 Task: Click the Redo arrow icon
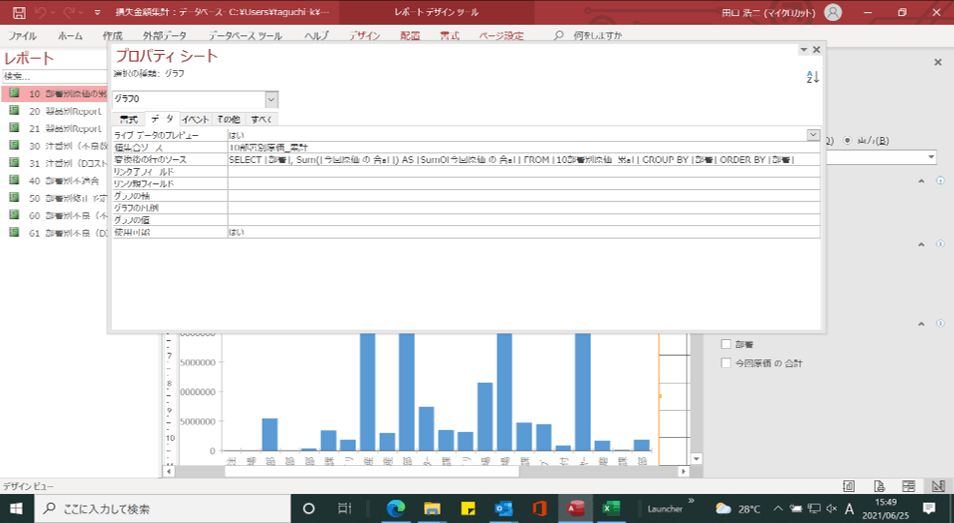point(69,12)
